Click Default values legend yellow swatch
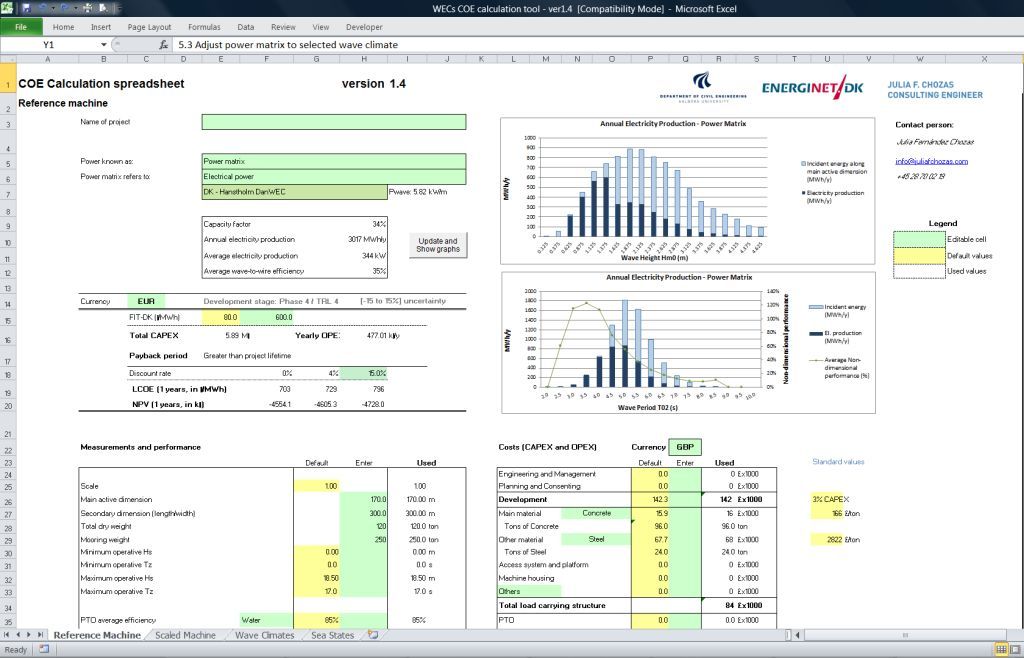 tap(919, 255)
